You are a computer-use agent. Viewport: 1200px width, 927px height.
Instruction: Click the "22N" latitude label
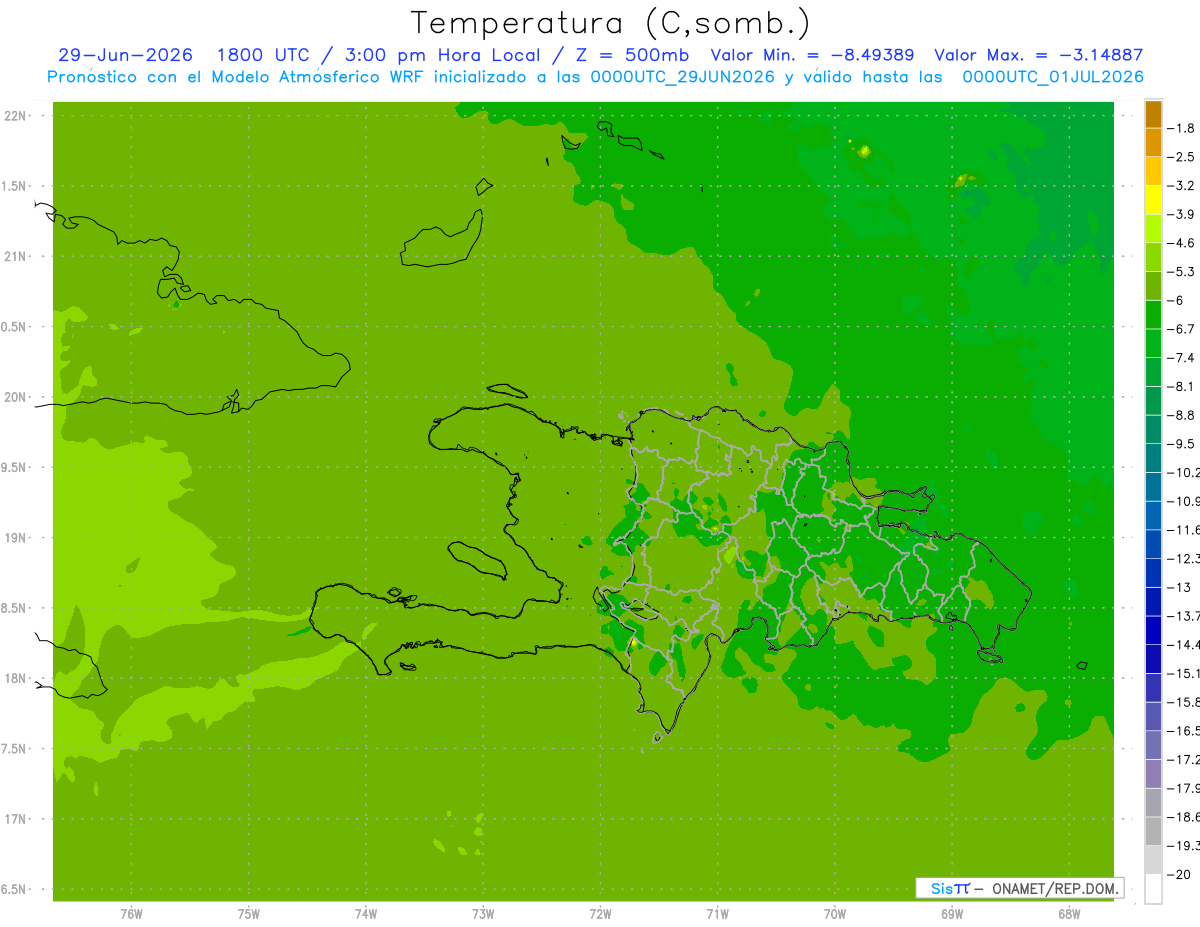[14, 116]
